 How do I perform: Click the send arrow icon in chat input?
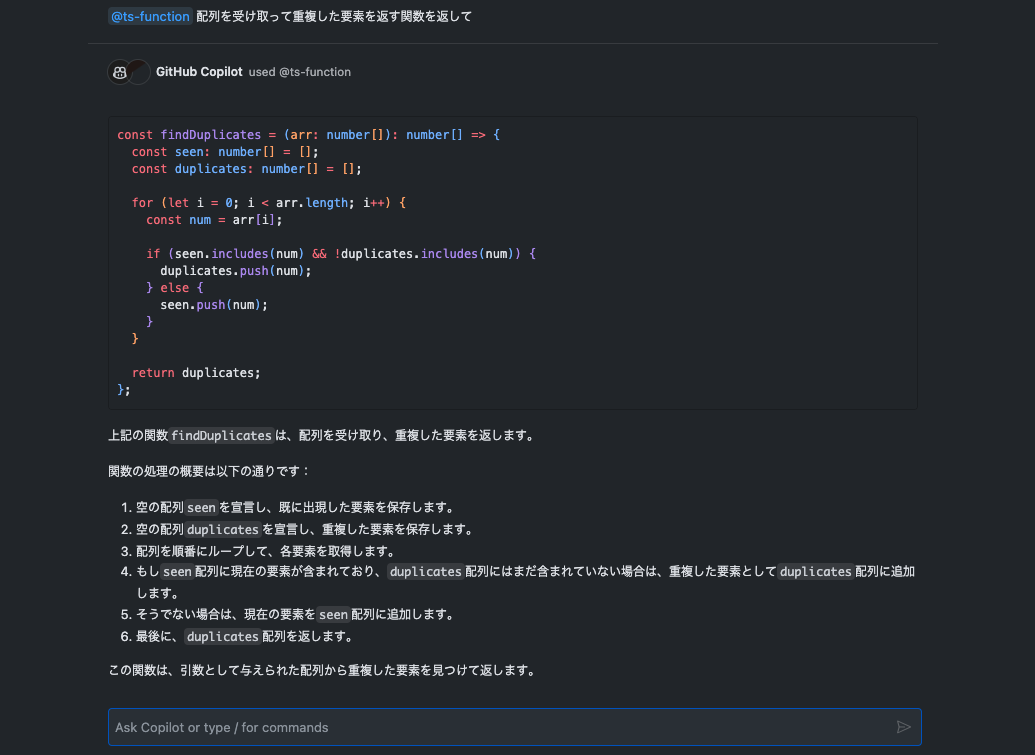pyautogui.click(x=903, y=727)
